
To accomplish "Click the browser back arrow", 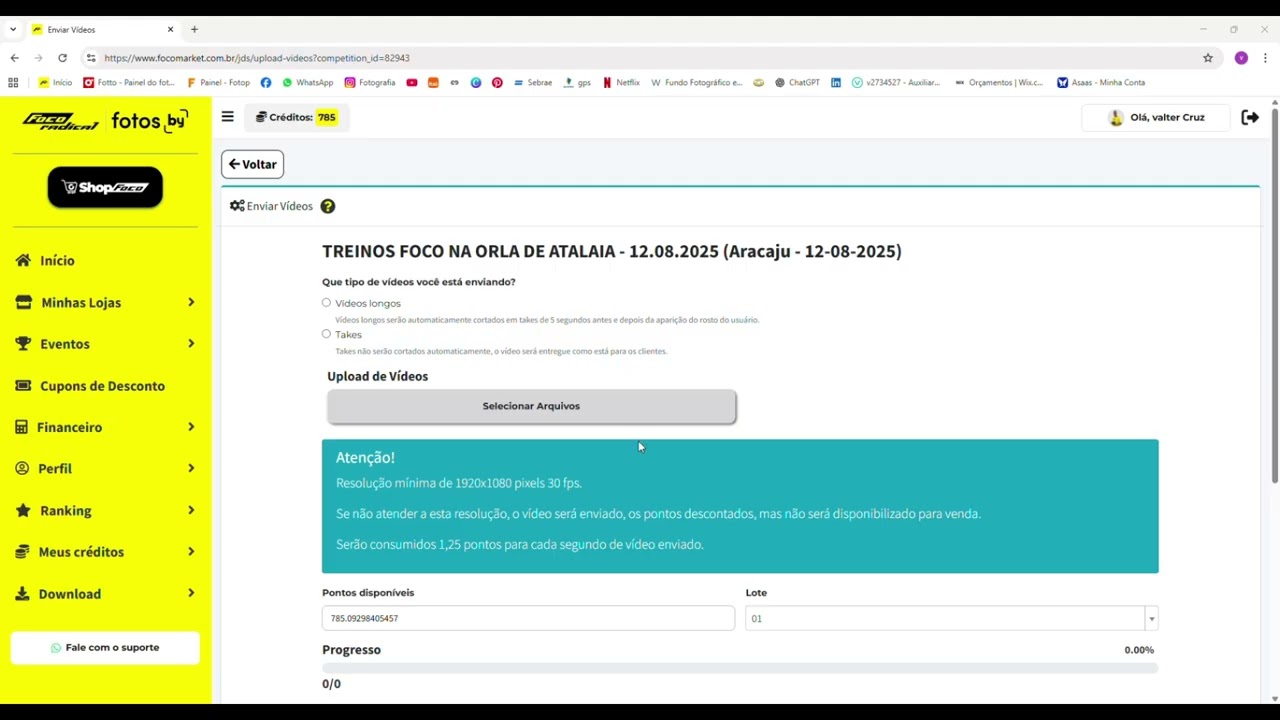I will tap(14, 58).
